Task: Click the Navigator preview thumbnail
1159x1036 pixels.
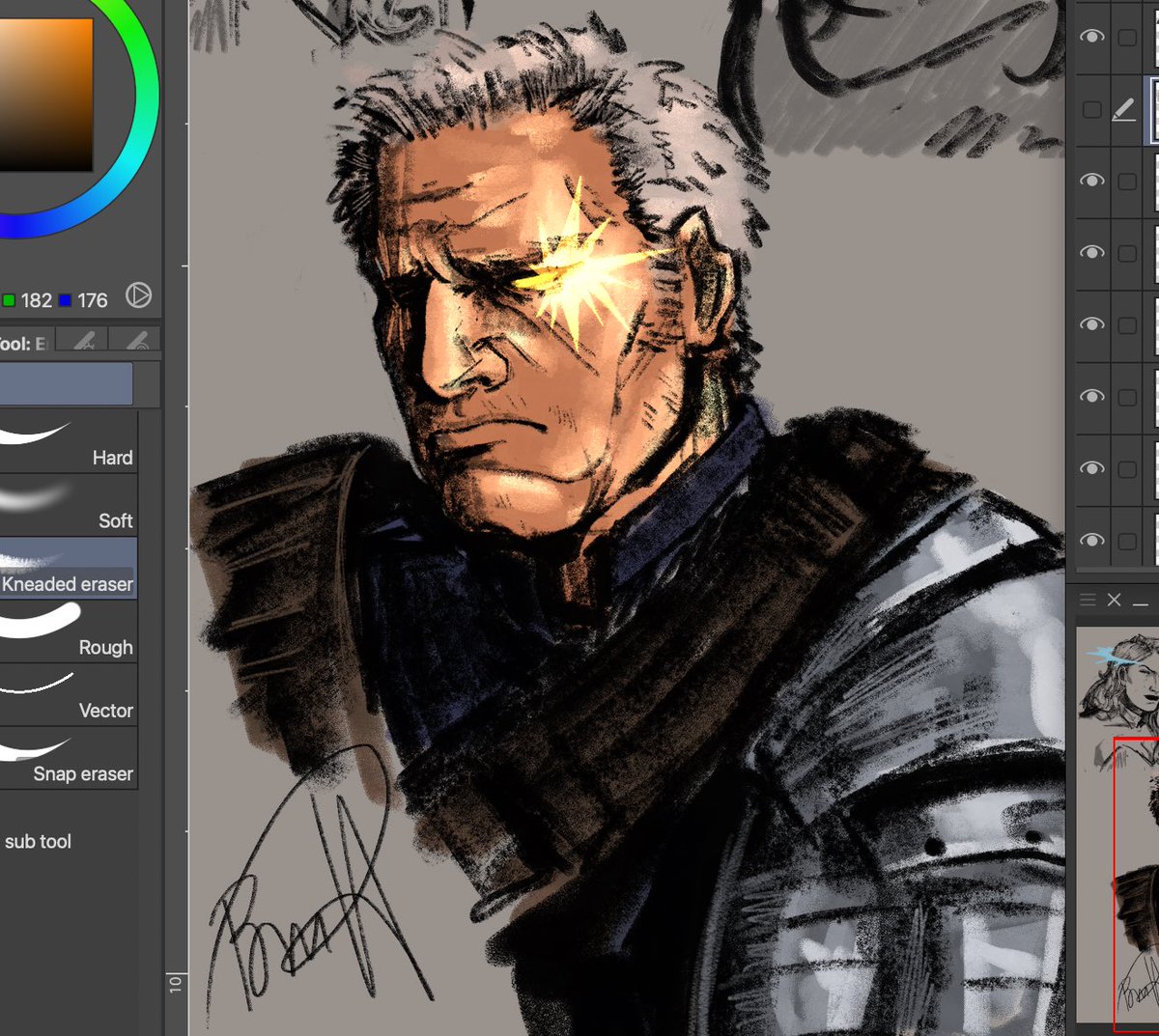Action: coord(1118,826)
